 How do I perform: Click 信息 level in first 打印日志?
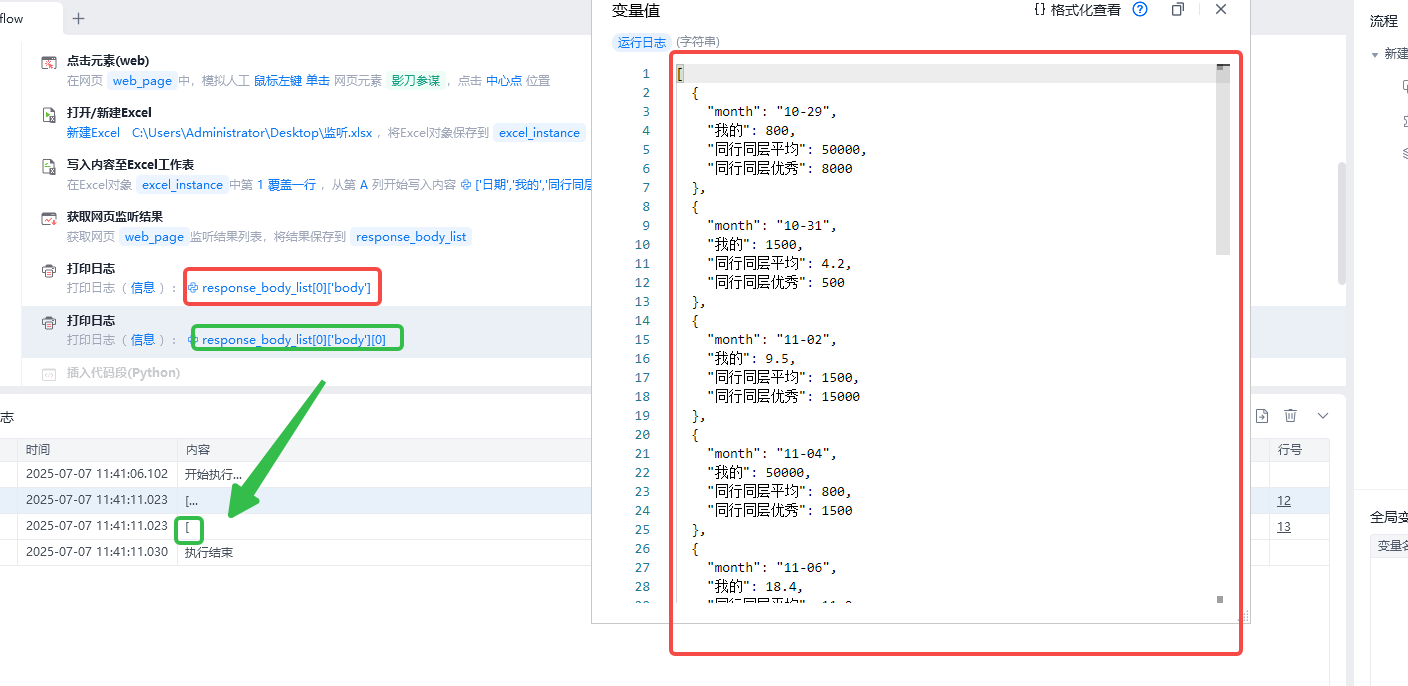pos(143,288)
